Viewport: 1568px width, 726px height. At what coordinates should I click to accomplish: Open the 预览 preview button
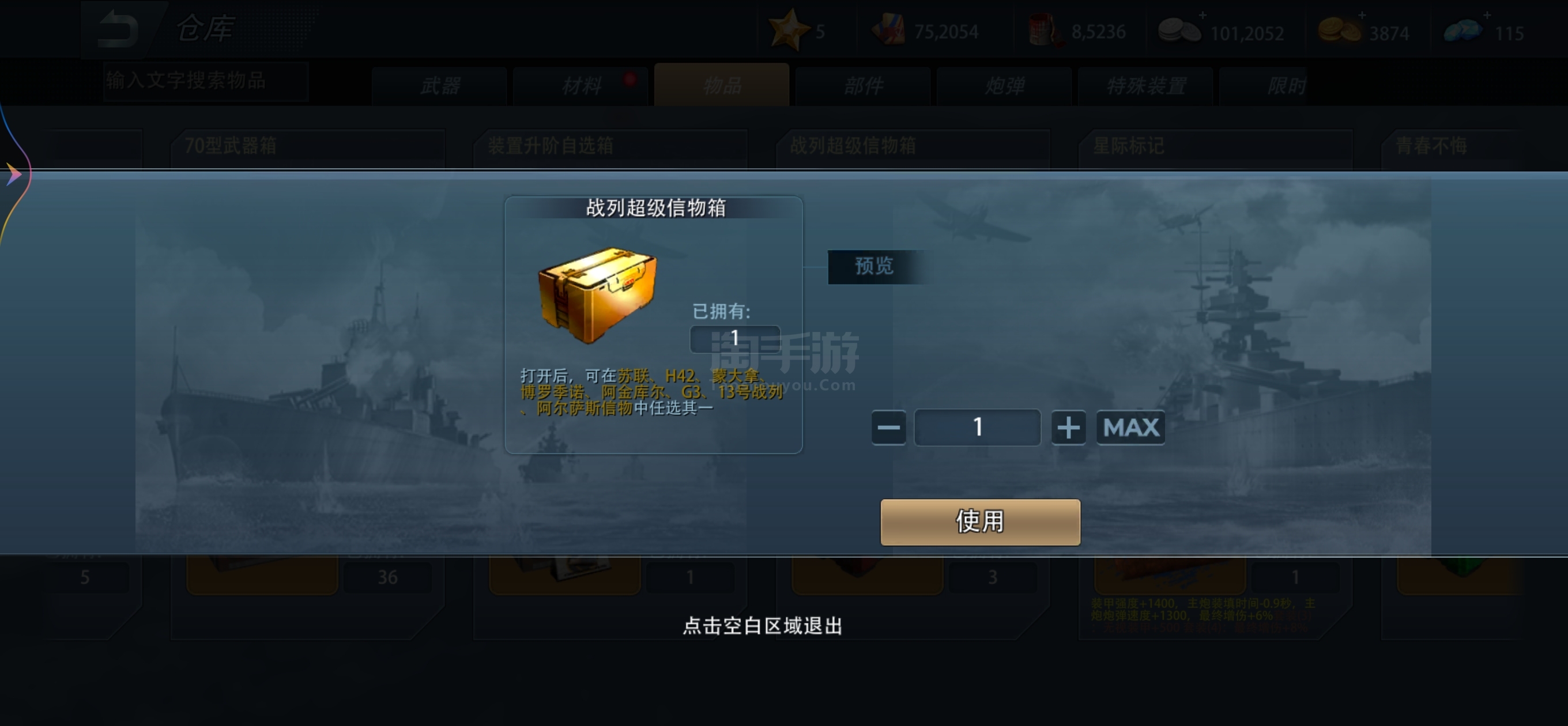[875, 267]
